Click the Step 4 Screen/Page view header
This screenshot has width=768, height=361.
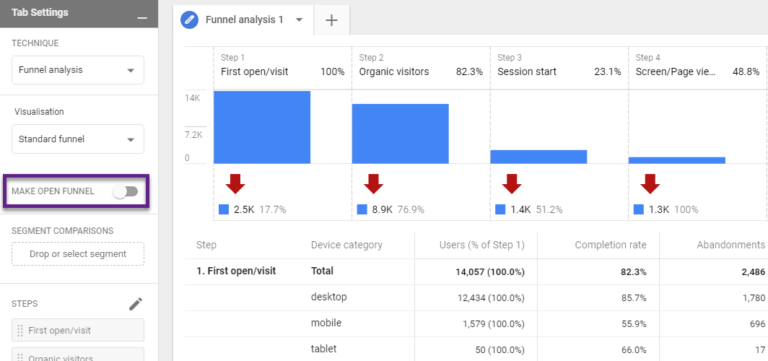697,65
